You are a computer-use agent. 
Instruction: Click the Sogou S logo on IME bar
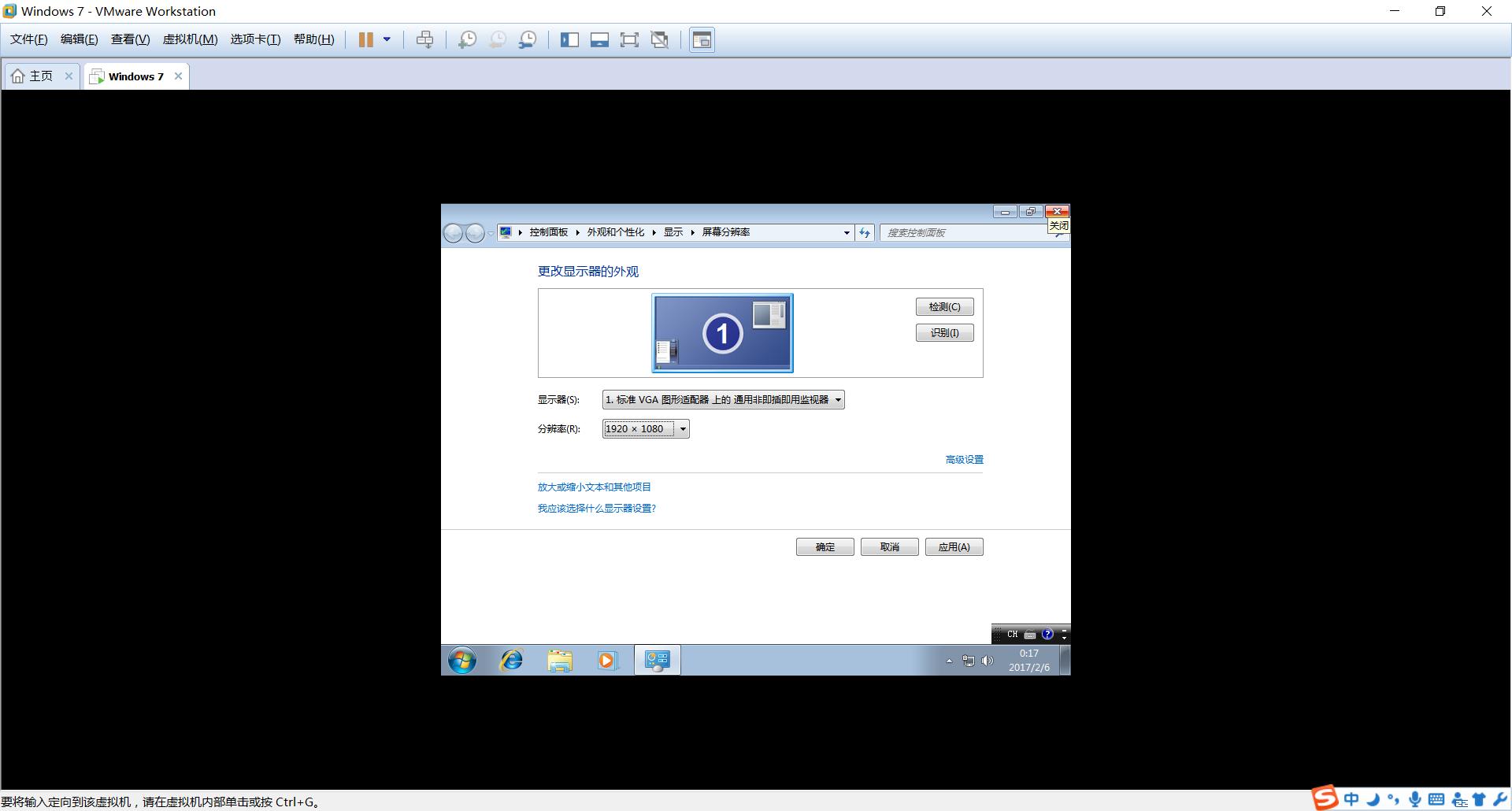(x=1325, y=798)
